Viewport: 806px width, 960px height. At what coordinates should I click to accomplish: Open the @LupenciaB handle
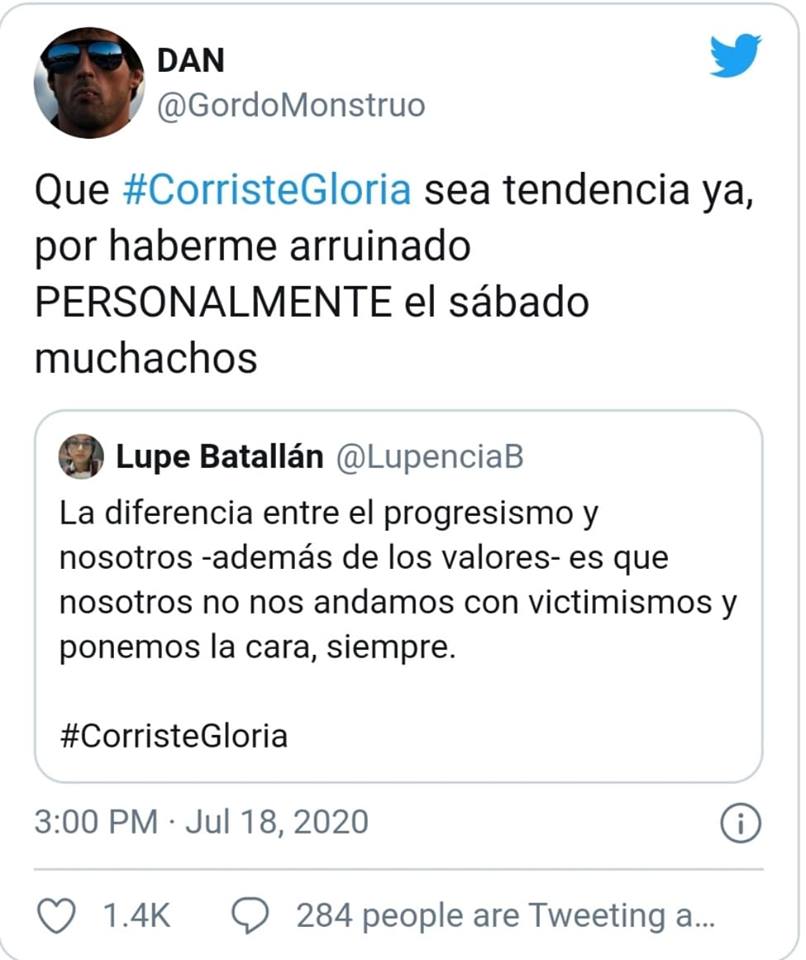(429, 457)
